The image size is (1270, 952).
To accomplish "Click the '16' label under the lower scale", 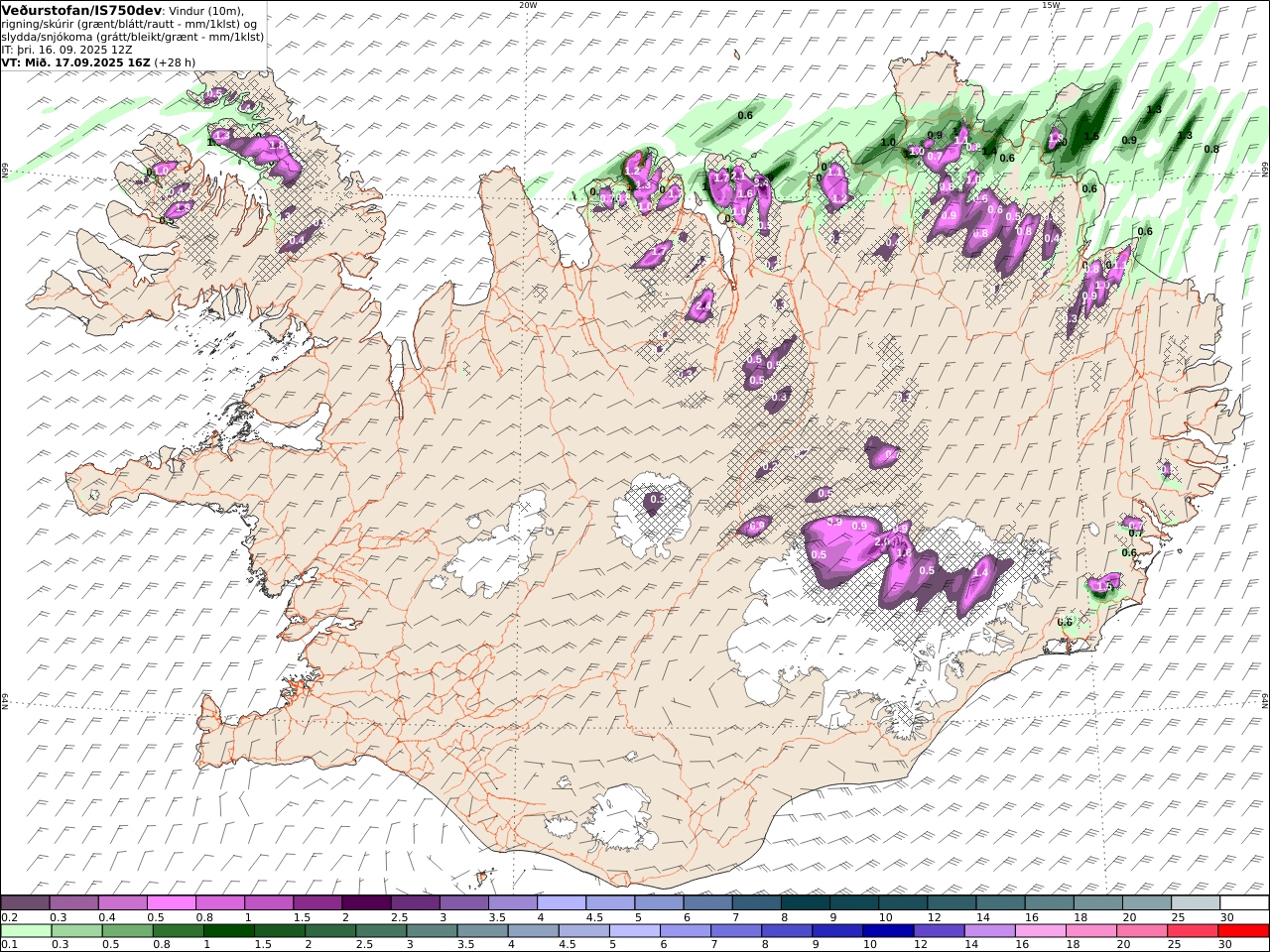I will (1022, 945).
